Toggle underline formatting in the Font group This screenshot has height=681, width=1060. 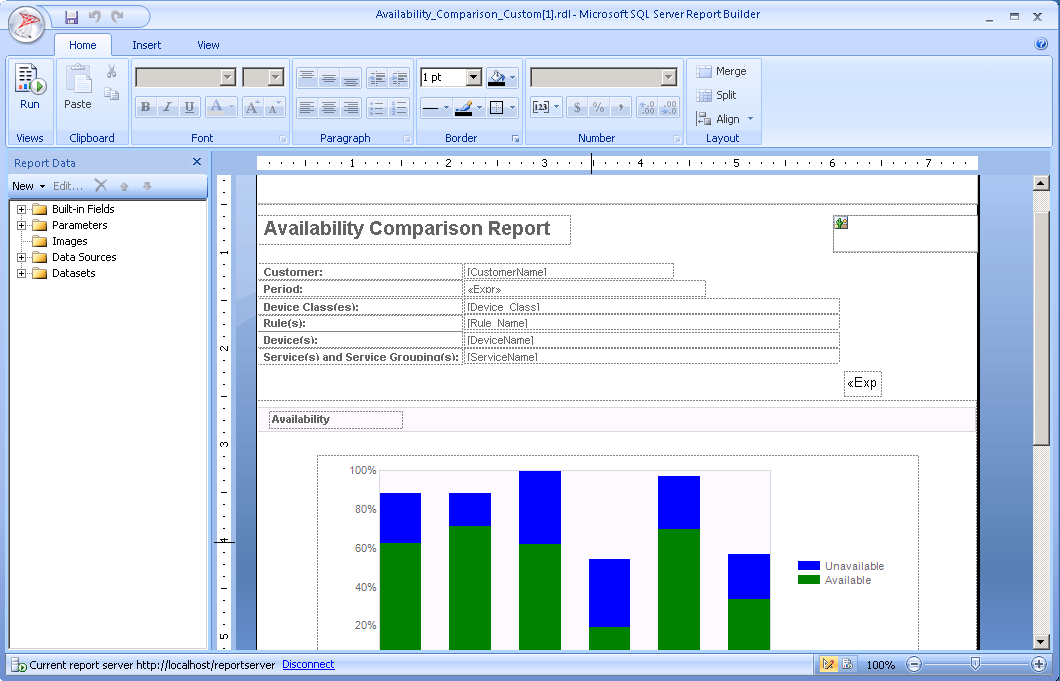point(188,106)
